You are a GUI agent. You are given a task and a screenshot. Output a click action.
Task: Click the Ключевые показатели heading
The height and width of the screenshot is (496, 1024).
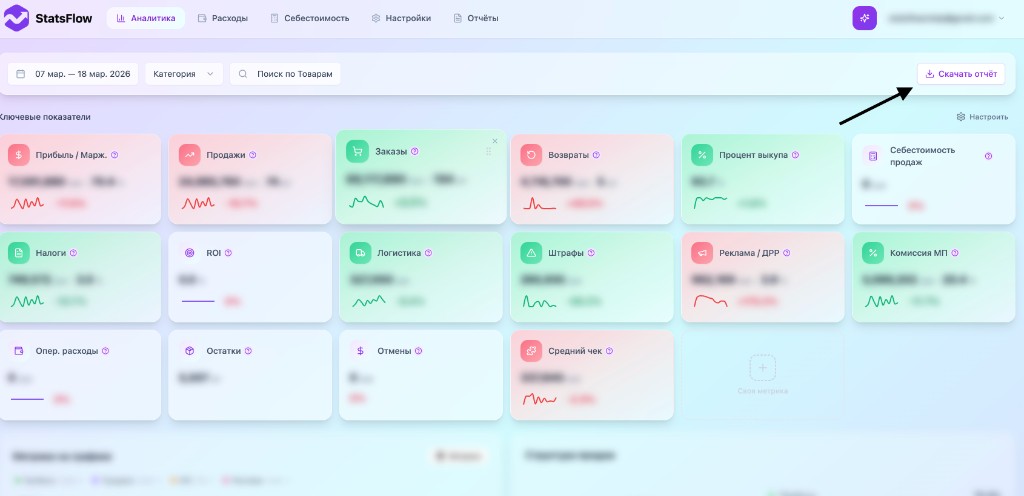(x=45, y=117)
